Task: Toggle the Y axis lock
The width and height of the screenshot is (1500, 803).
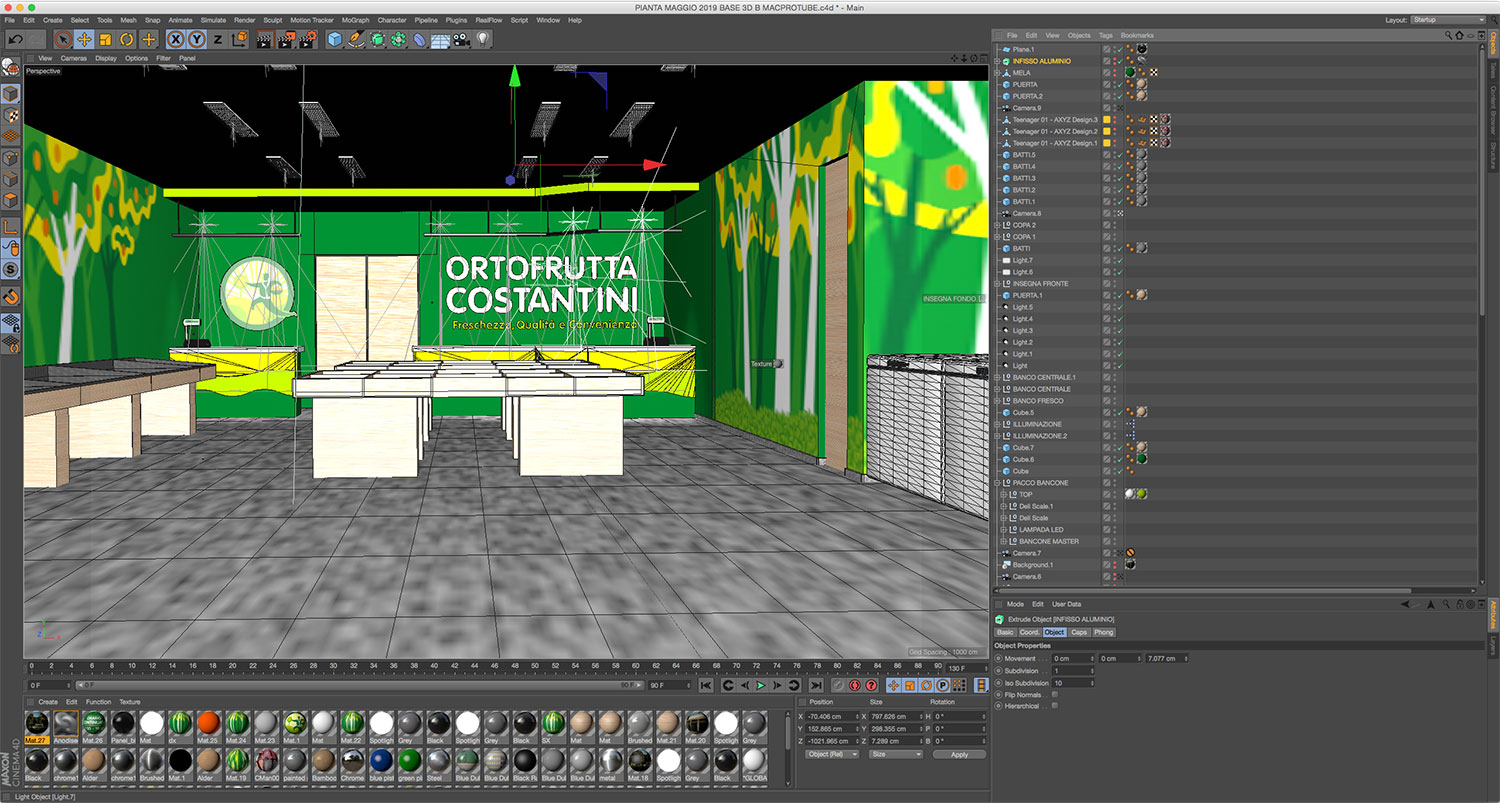Action: pos(197,39)
